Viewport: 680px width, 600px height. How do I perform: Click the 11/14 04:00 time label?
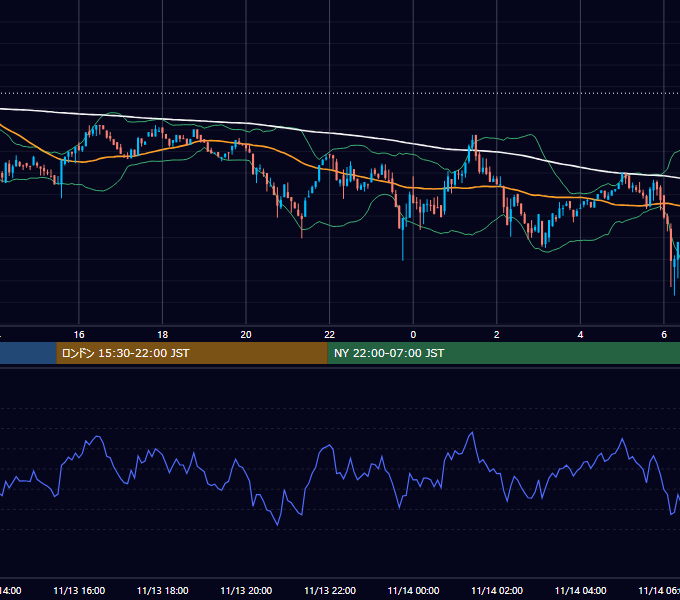click(581, 590)
